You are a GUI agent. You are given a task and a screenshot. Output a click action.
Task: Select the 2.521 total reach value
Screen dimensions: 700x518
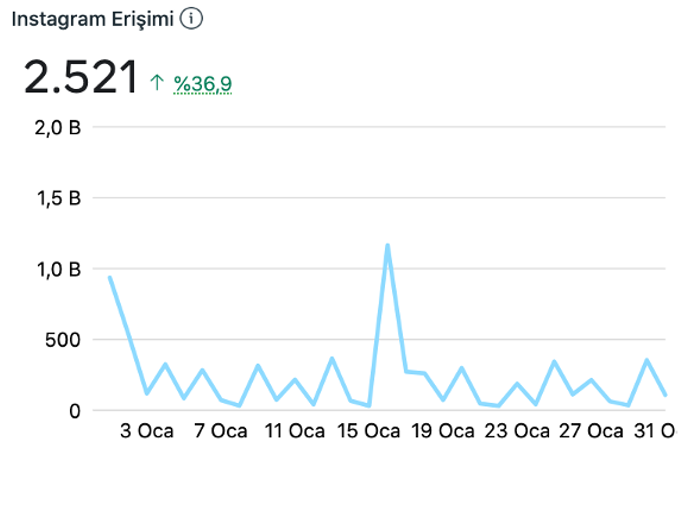81,78
